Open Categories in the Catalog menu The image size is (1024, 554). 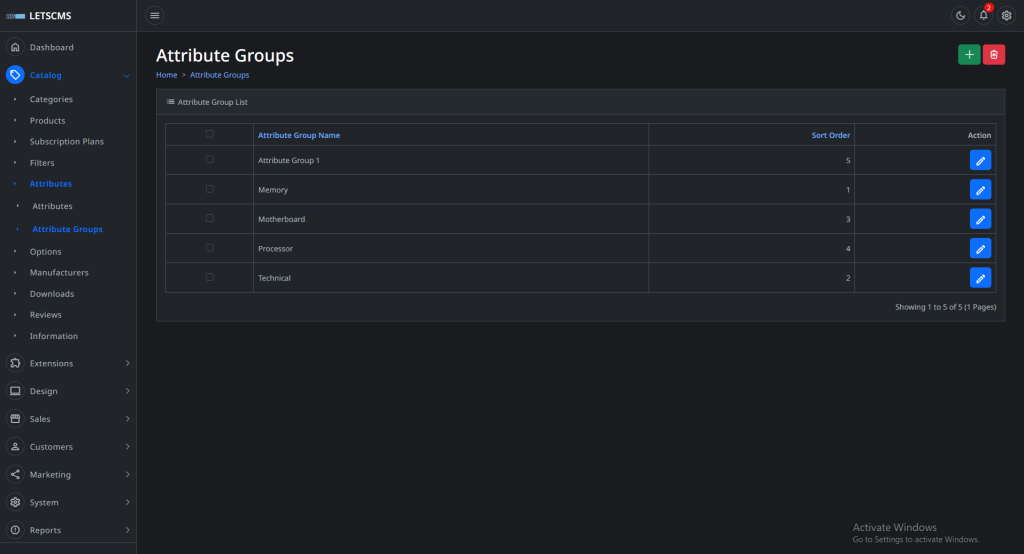[x=51, y=99]
